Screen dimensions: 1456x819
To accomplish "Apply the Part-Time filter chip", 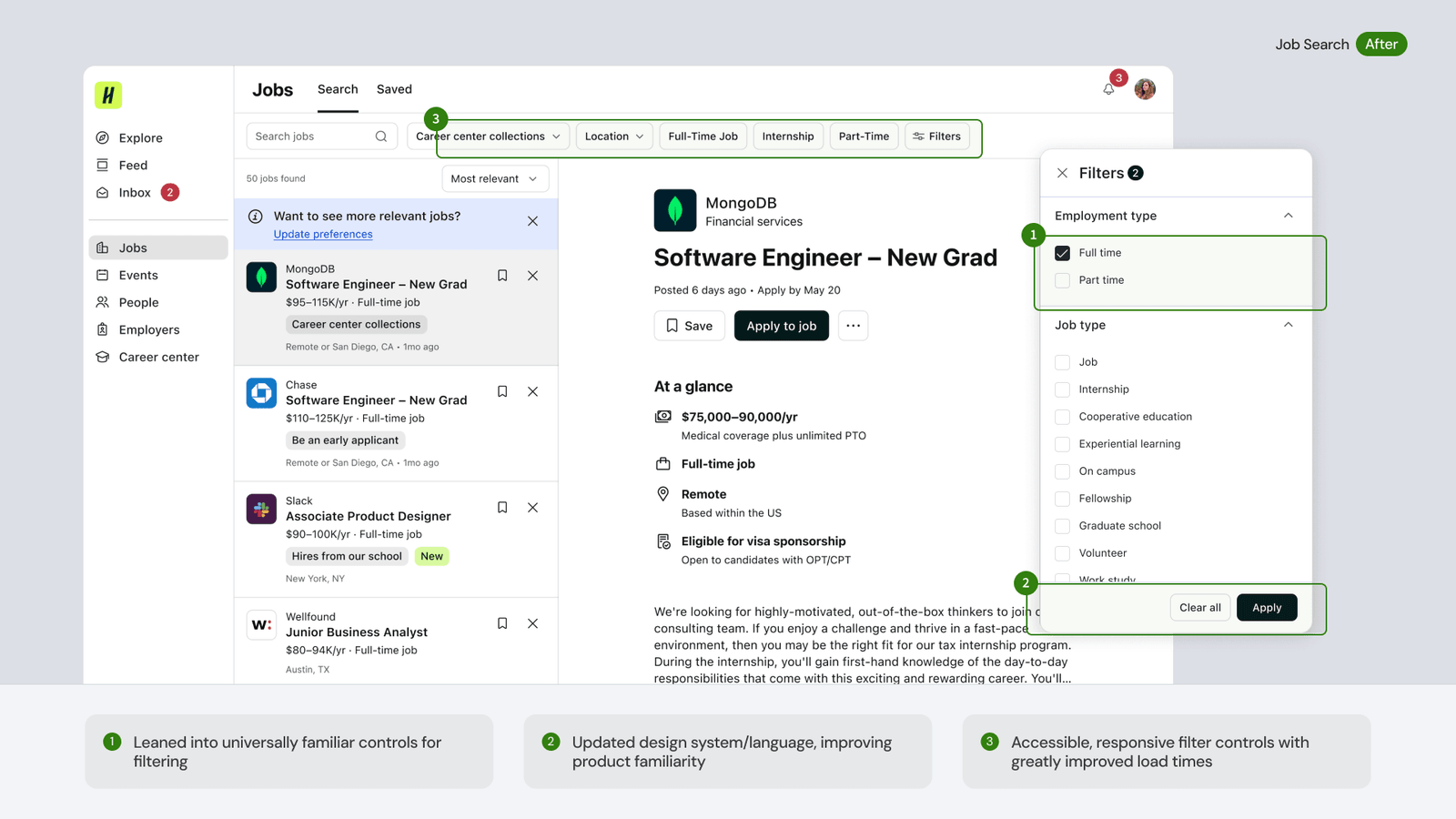I will coord(864,136).
